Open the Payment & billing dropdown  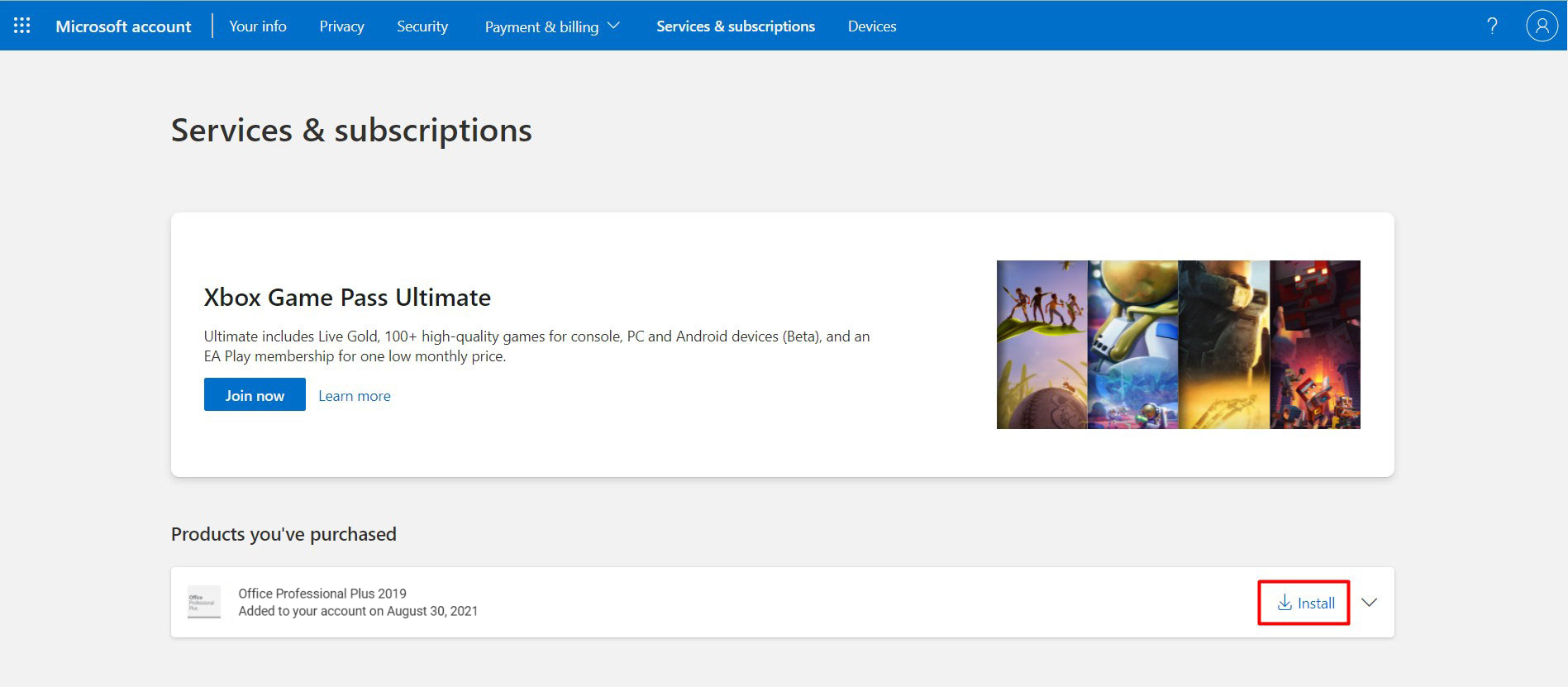[x=552, y=26]
